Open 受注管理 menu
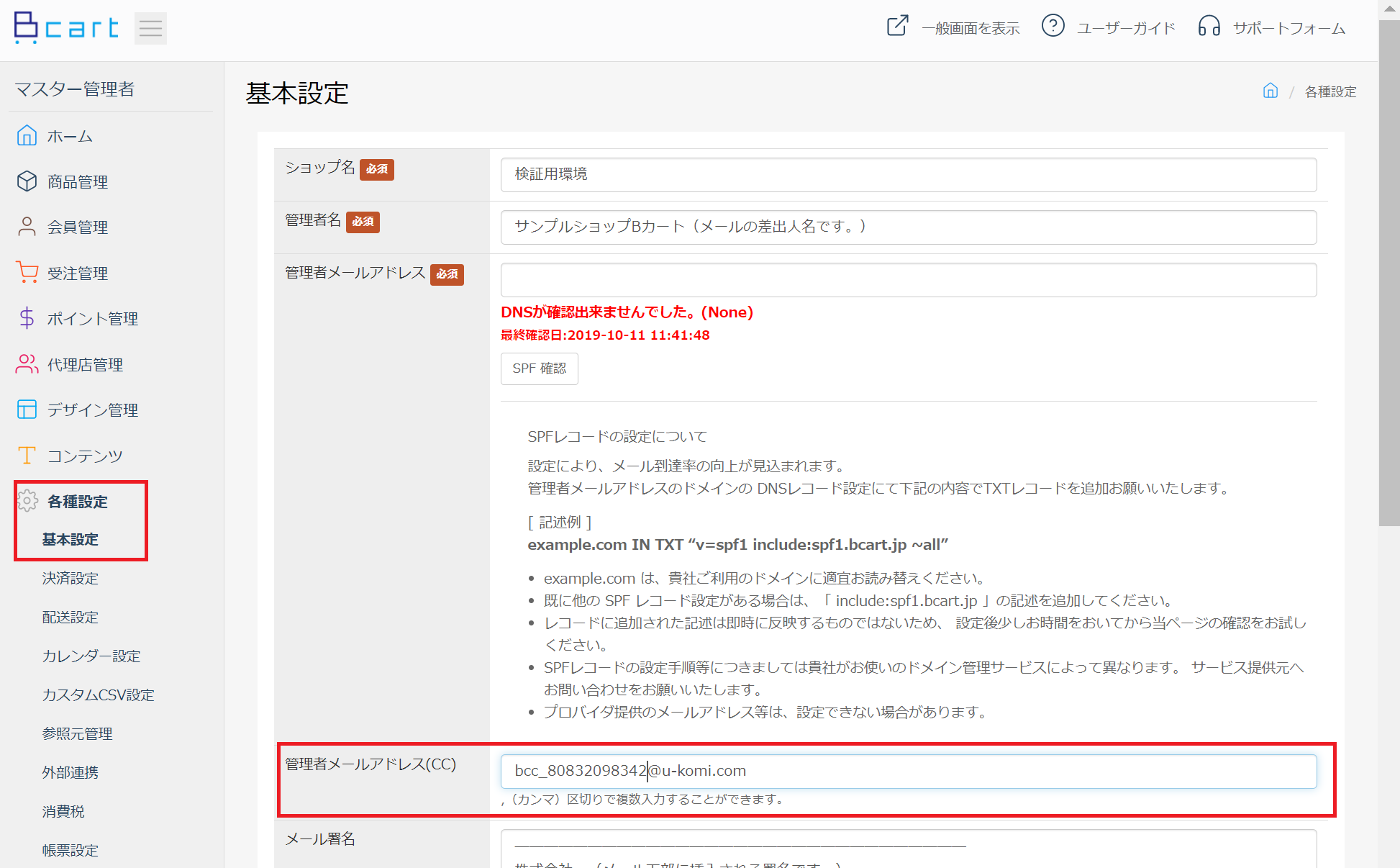This screenshot has height=868, width=1400. [78, 273]
